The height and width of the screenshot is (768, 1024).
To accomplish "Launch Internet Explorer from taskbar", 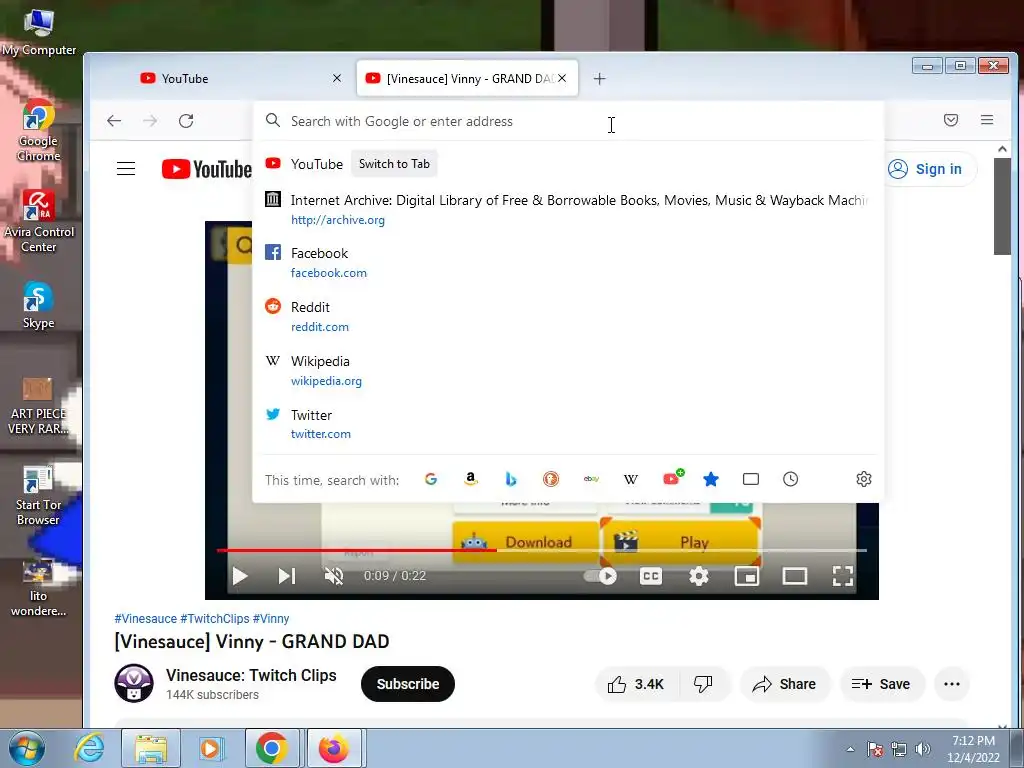I will click(89, 748).
